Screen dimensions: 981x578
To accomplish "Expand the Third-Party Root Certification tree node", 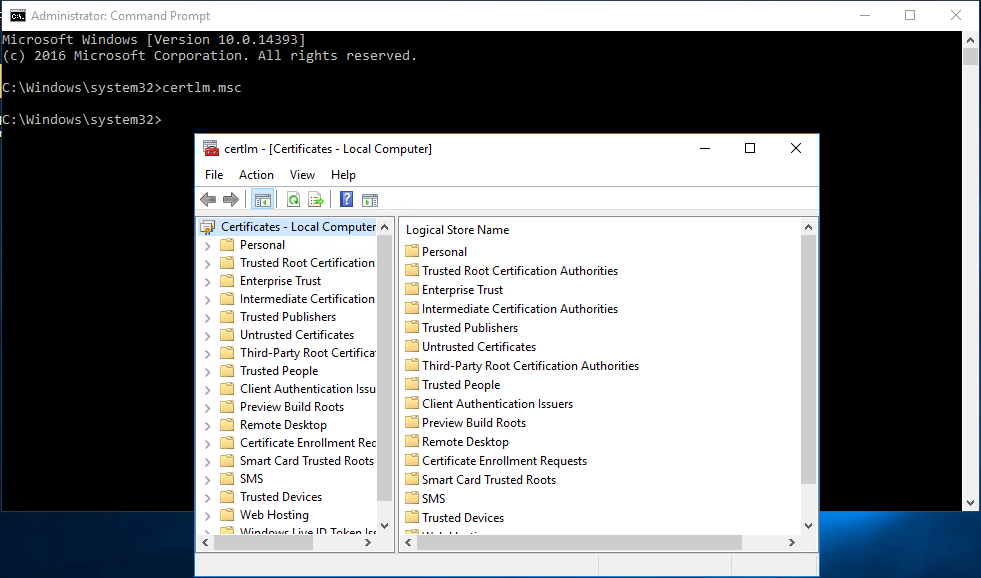I will click(208, 354).
